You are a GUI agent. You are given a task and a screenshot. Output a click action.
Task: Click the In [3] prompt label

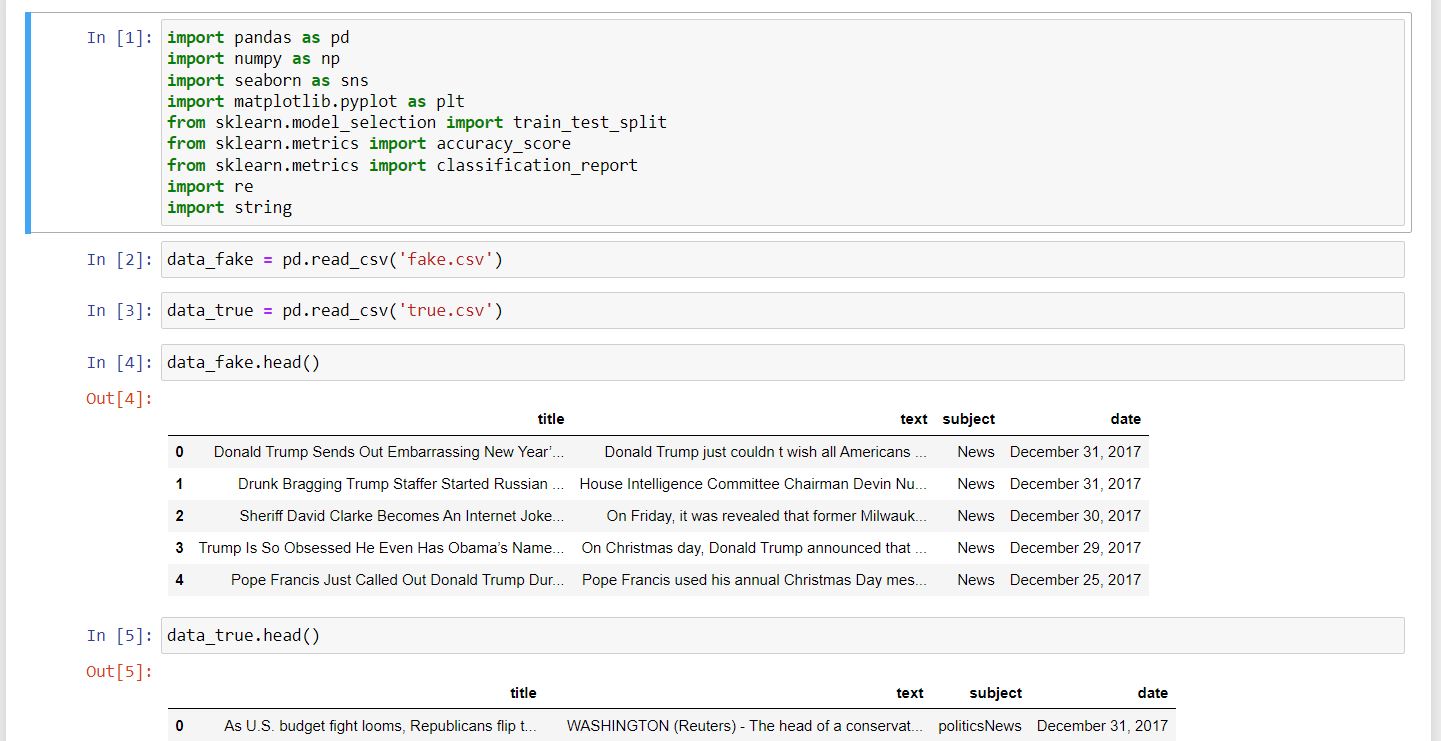click(119, 311)
